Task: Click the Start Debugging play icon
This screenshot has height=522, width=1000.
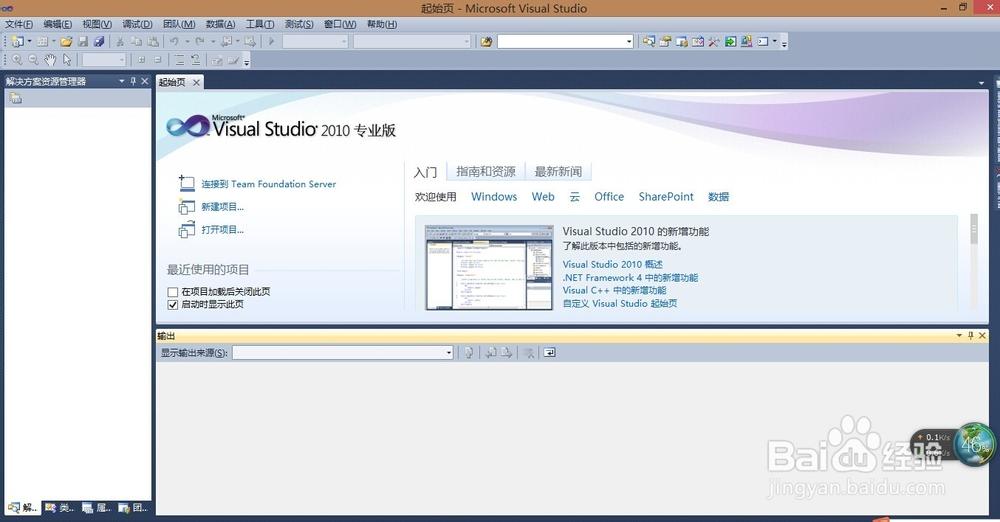Action: (271, 41)
